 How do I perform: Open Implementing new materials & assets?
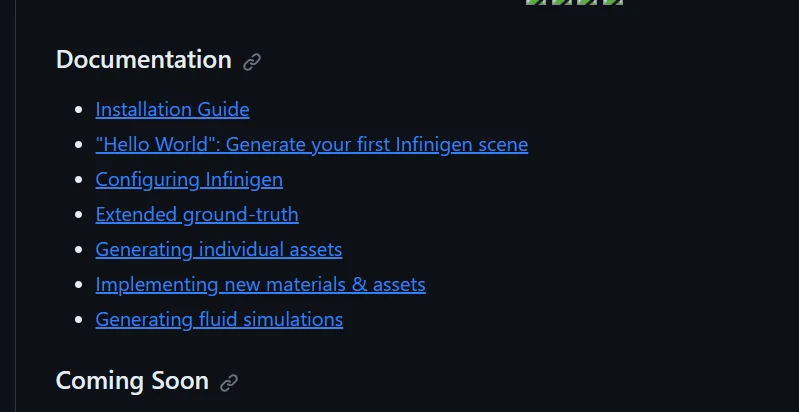point(260,284)
